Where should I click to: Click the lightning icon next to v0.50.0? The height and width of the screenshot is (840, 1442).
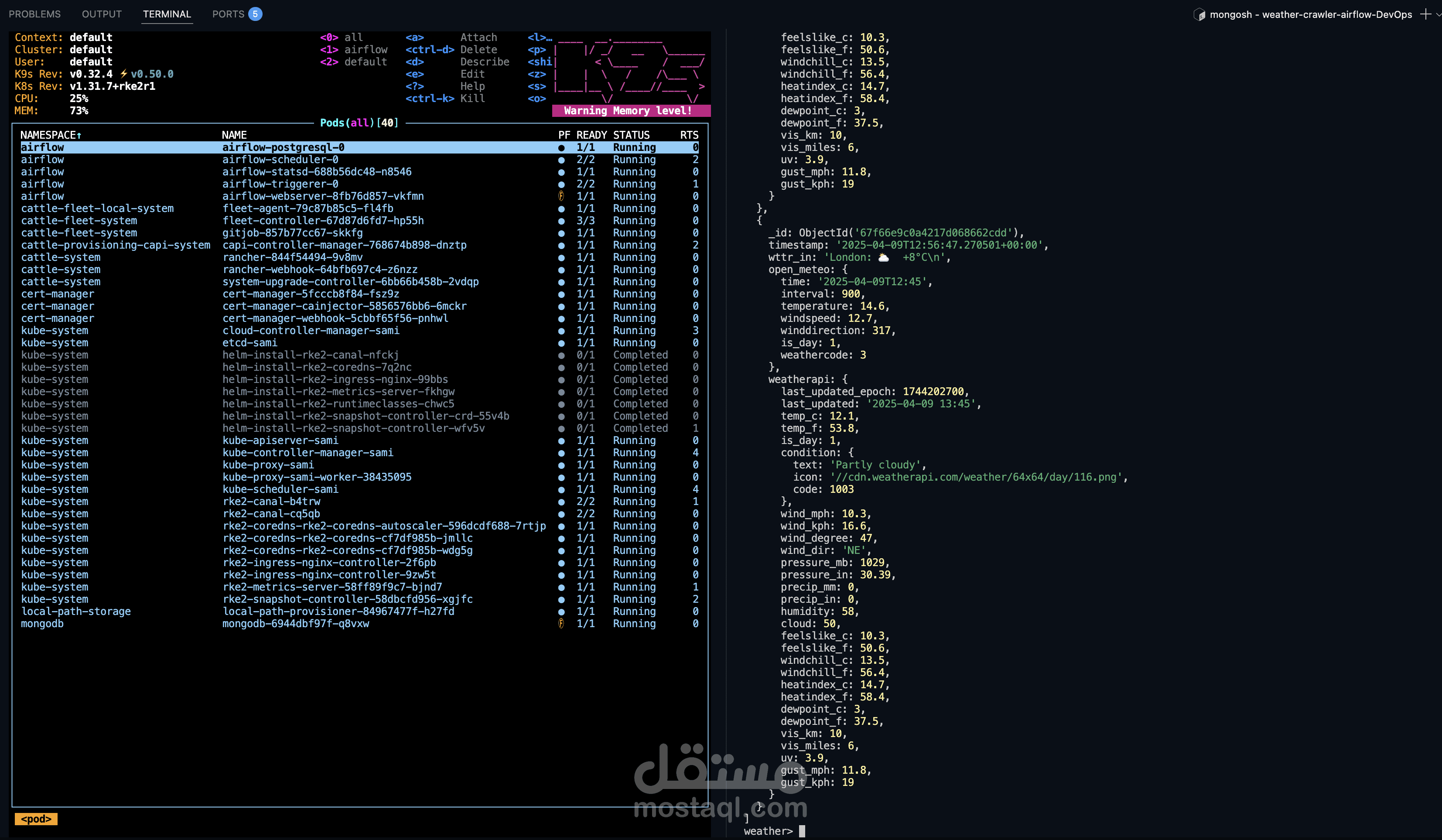click(123, 74)
